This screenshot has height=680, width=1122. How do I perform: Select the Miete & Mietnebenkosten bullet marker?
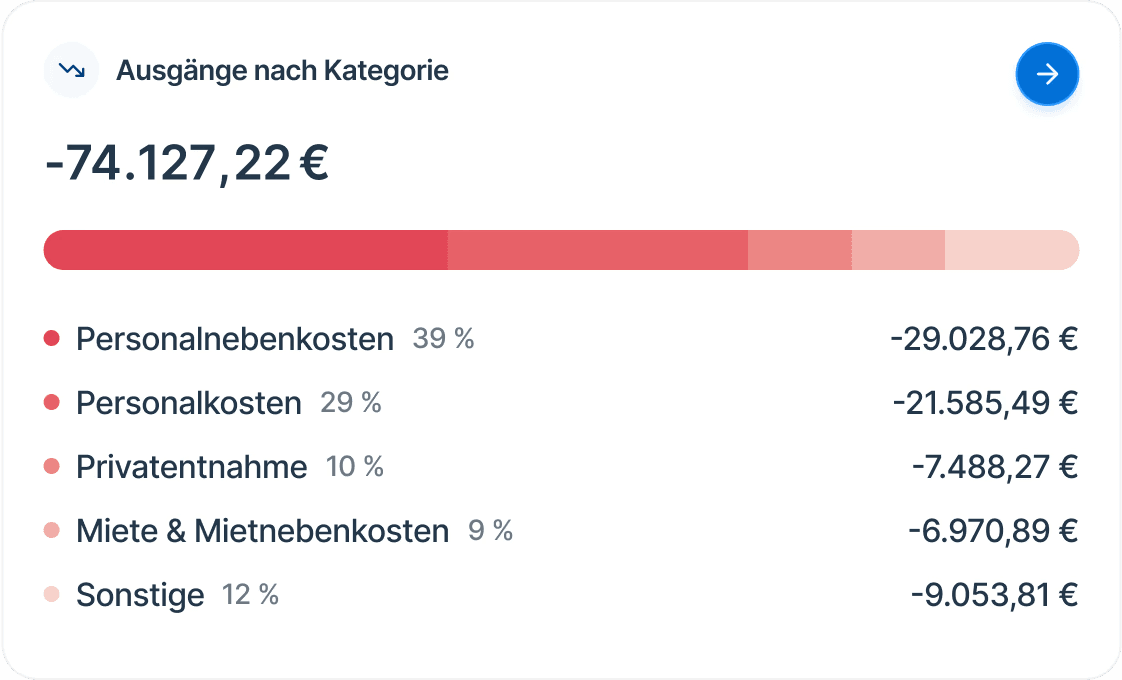tap(52, 530)
